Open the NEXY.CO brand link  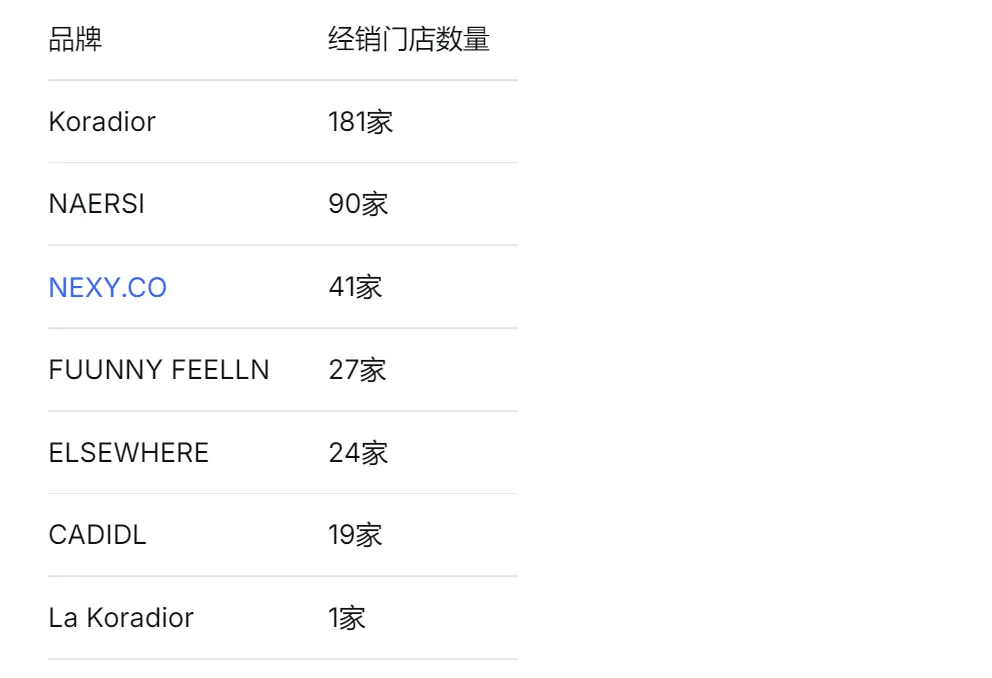click(x=107, y=288)
